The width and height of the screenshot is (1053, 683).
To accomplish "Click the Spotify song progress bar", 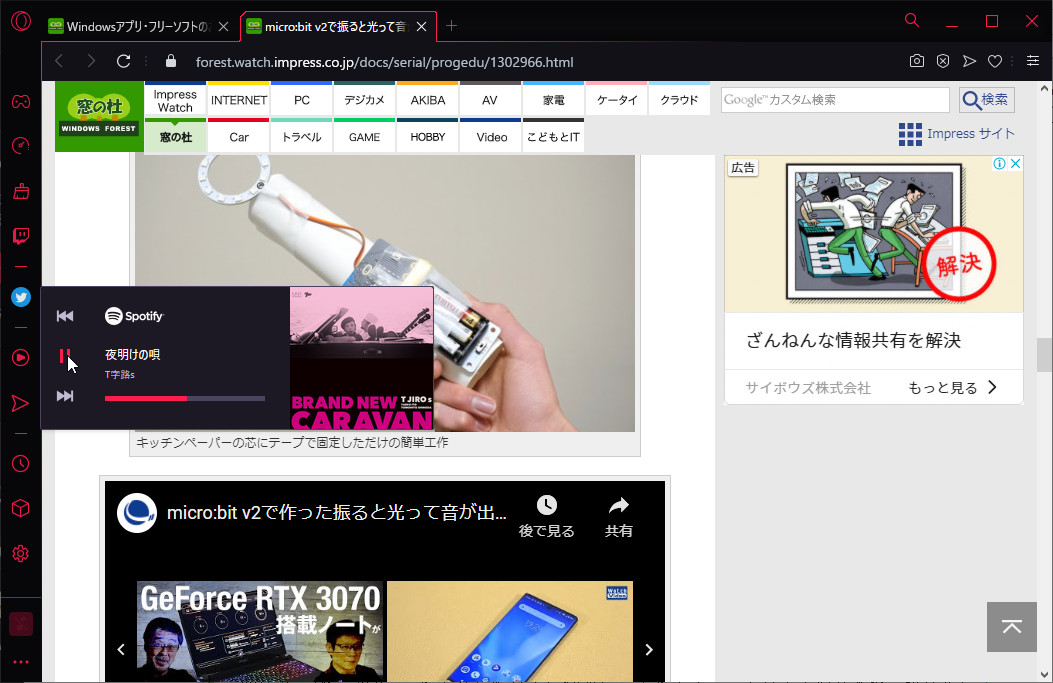I will [185, 399].
